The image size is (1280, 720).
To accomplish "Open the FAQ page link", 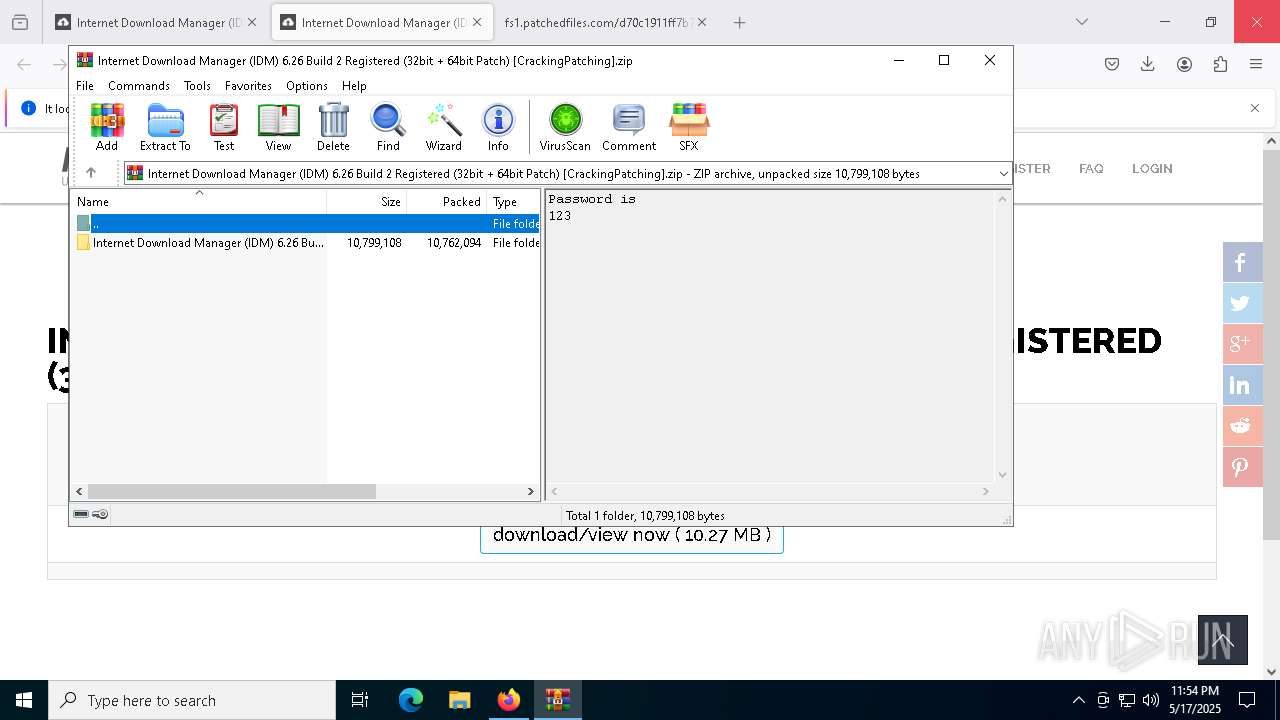I will [x=1091, y=169].
